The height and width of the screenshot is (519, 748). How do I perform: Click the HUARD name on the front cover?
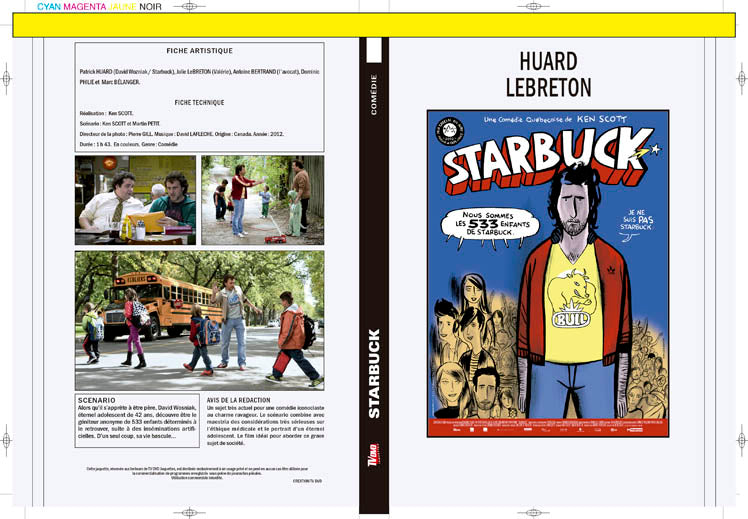pyautogui.click(x=549, y=62)
